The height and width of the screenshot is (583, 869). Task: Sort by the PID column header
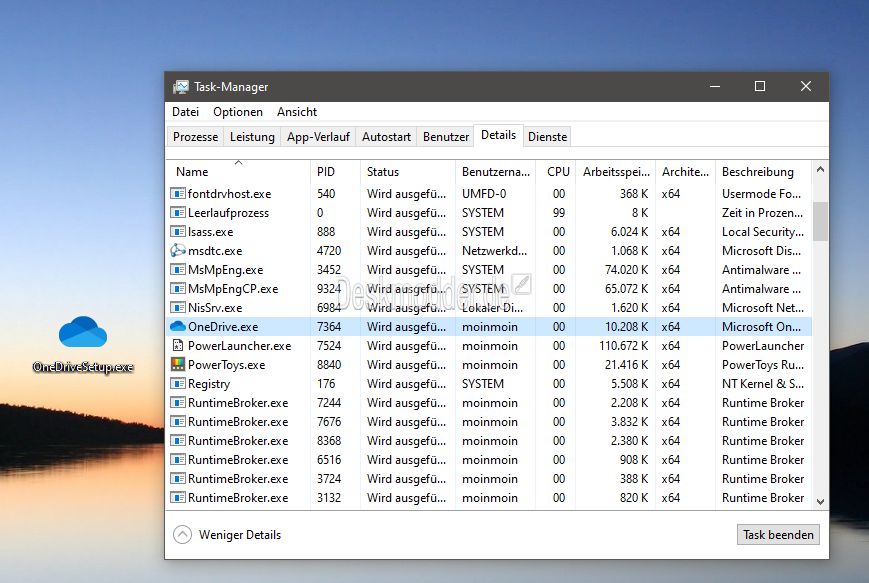(x=335, y=172)
